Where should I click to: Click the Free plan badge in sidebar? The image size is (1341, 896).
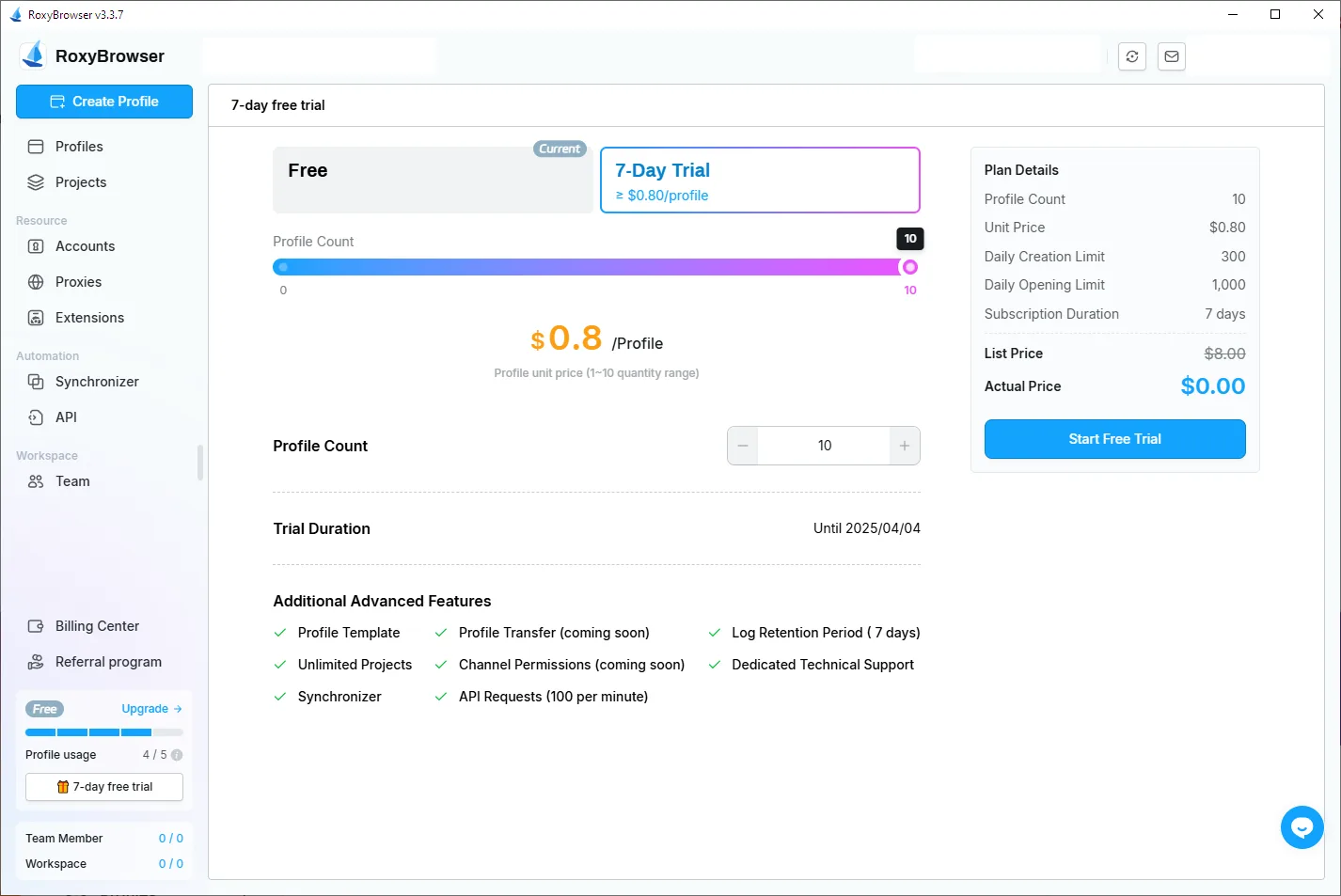click(44, 709)
